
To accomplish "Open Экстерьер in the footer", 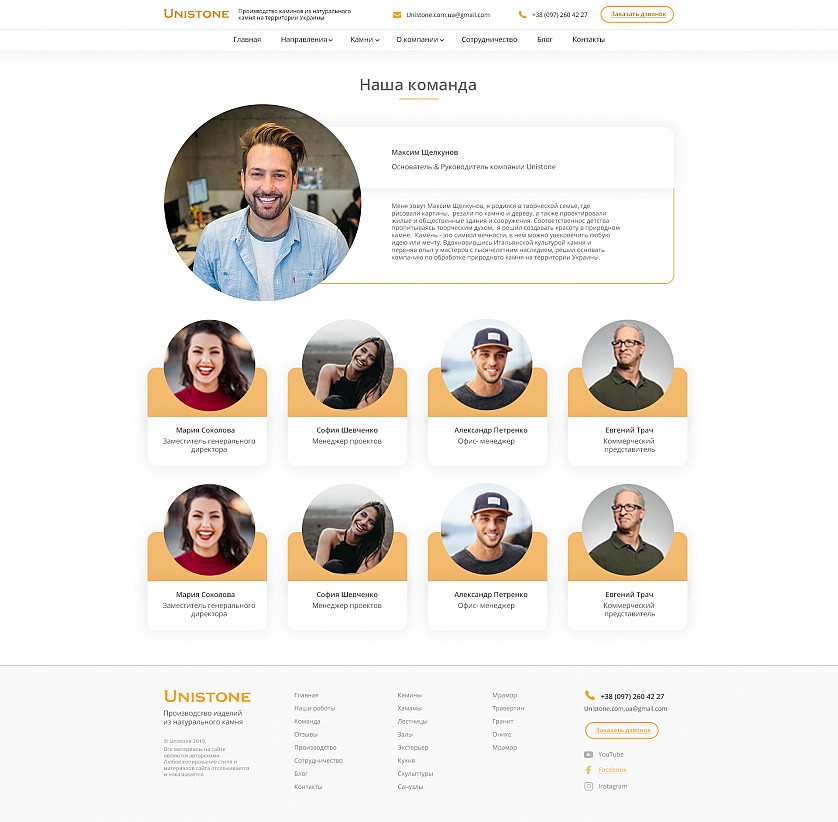I will tap(413, 748).
